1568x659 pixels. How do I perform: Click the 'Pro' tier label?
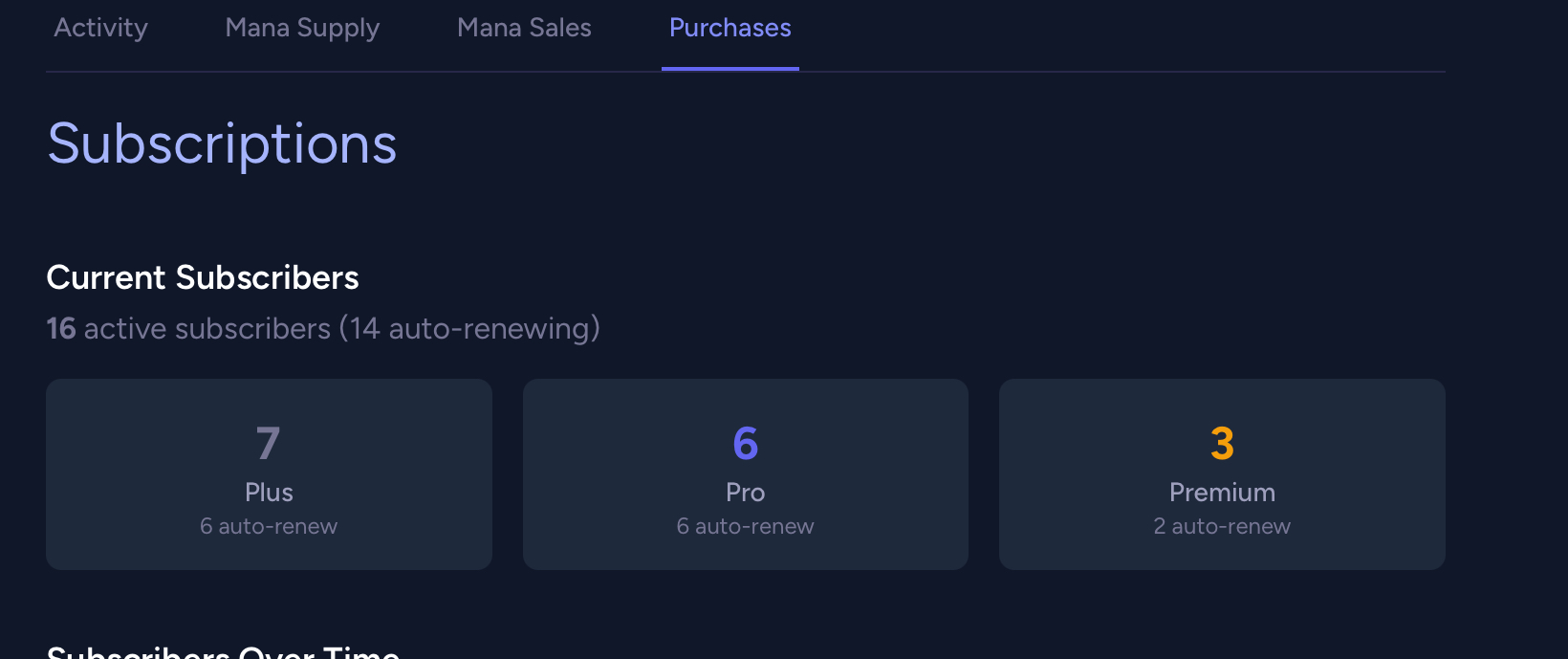click(x=746, y=493)
